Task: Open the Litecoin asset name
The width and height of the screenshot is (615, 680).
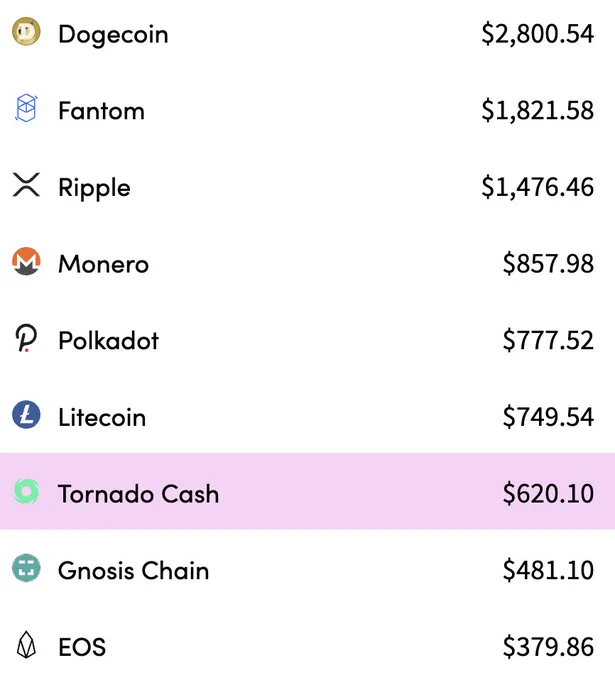Action: click(x=102, y=417)
